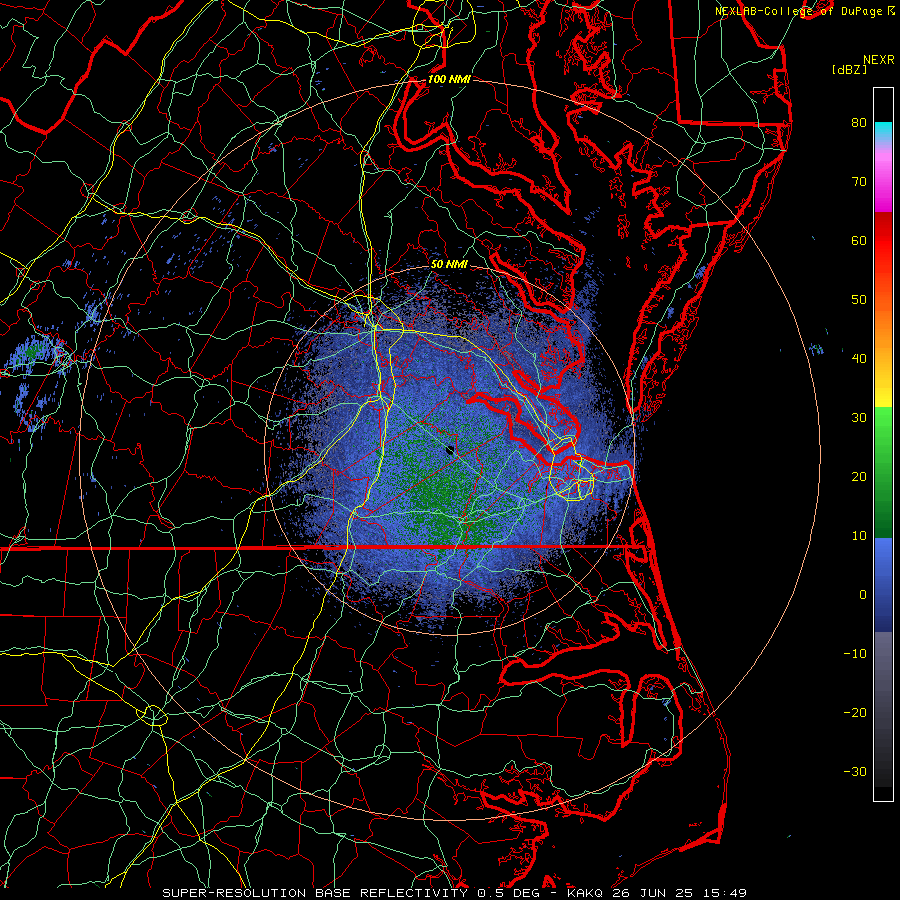The height and width of the screenshot is (900, 900).
Task: Click the green segment of the color bar
Action: coord(883,472)
